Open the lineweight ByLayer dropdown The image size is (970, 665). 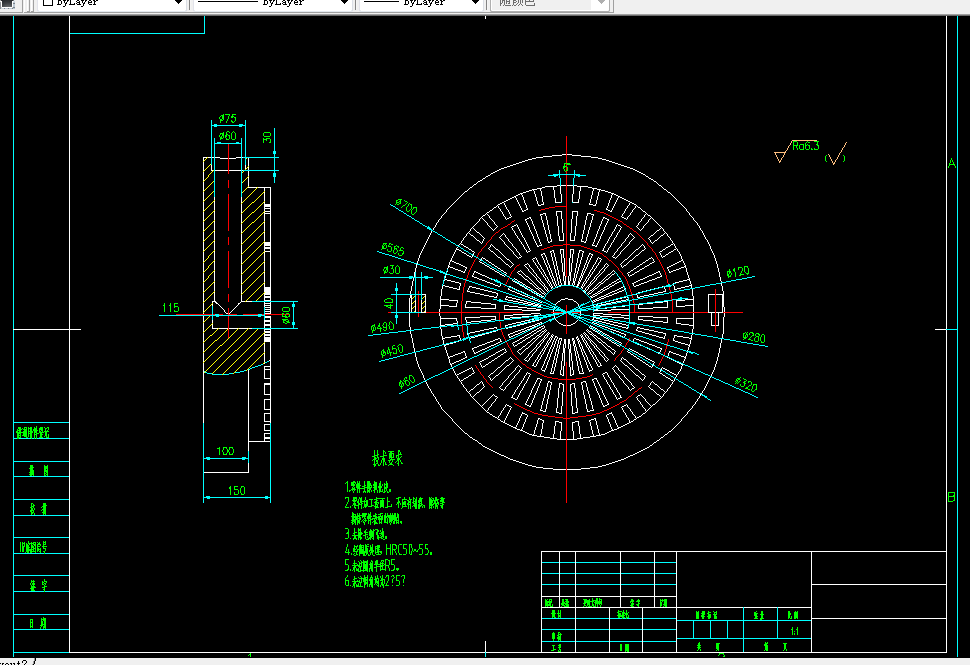tap(421, 3)
